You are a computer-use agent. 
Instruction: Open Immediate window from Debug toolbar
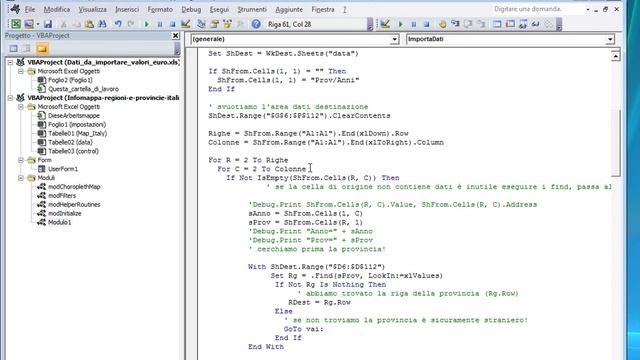click(510, 24)
